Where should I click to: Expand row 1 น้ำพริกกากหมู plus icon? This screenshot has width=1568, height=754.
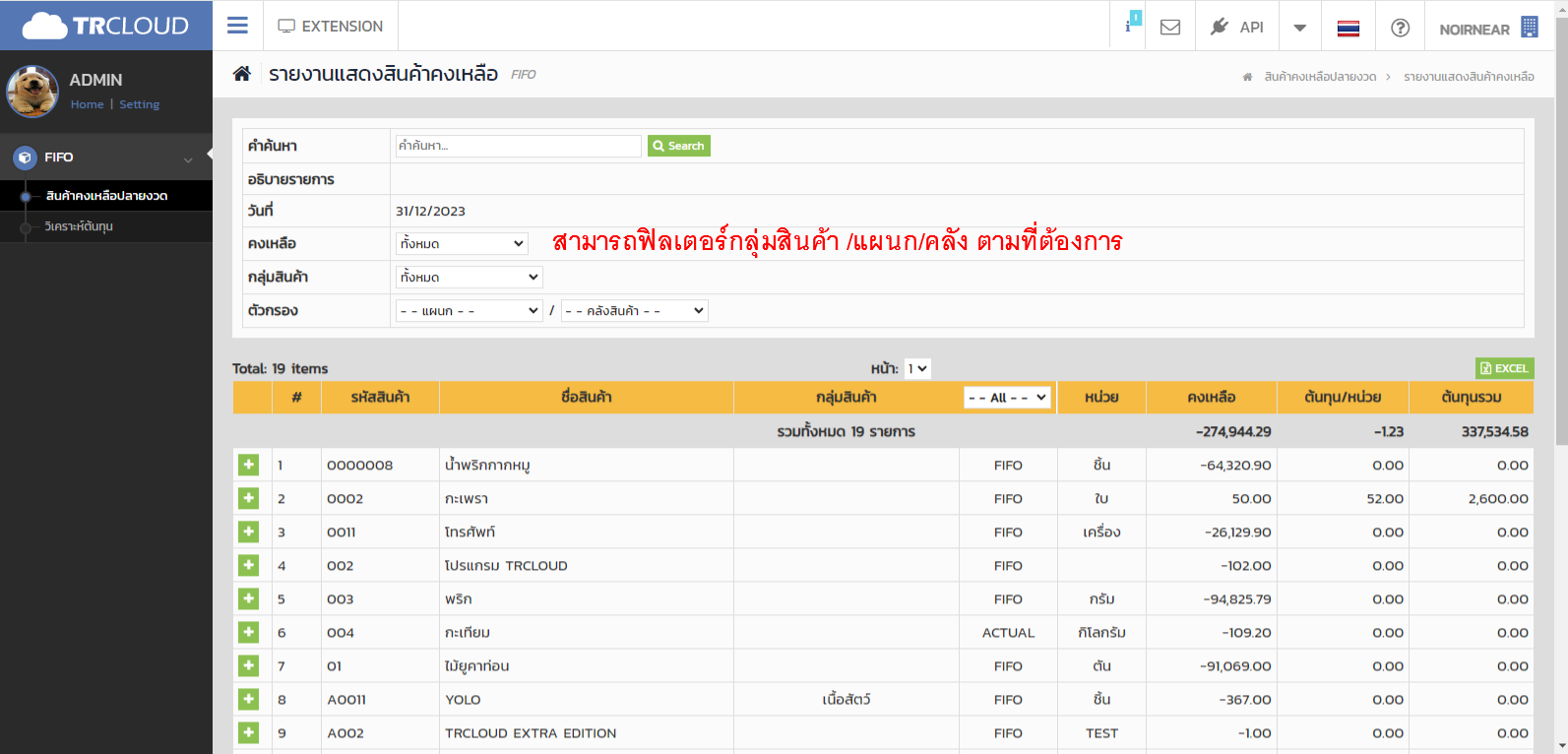coord(248,465)
